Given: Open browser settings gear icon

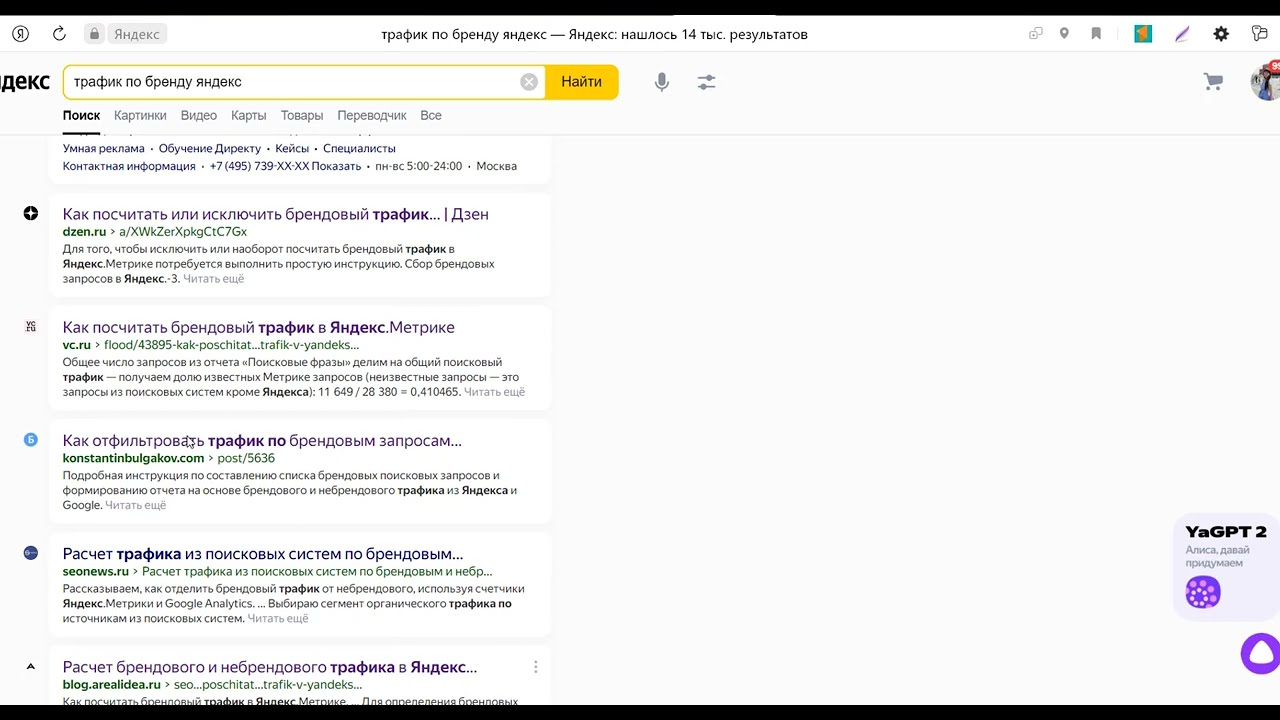Looking at the screenshot, I should pos(1221,34).
